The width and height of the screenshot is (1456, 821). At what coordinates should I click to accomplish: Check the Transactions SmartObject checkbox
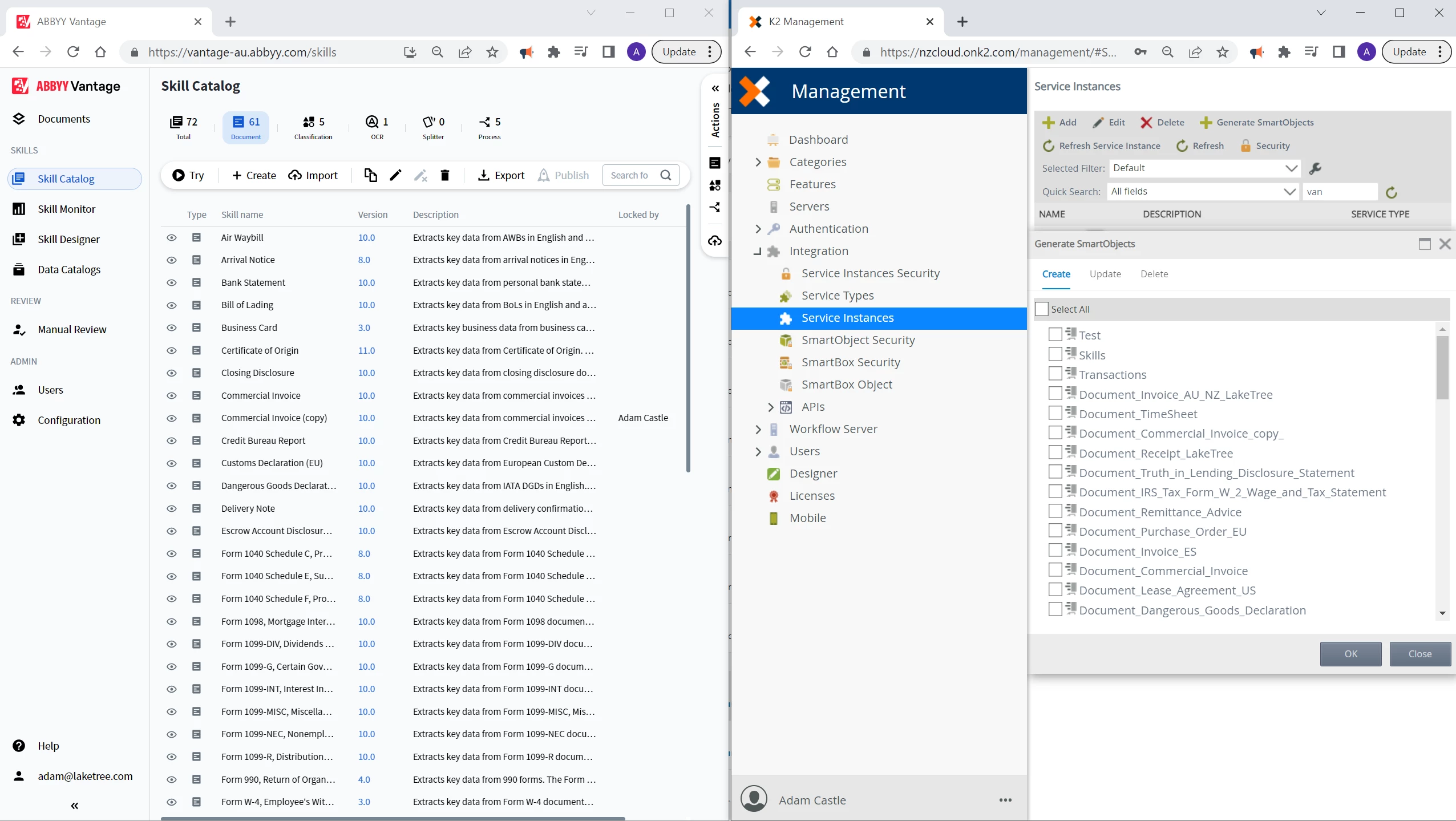(x=1055, y=374)
